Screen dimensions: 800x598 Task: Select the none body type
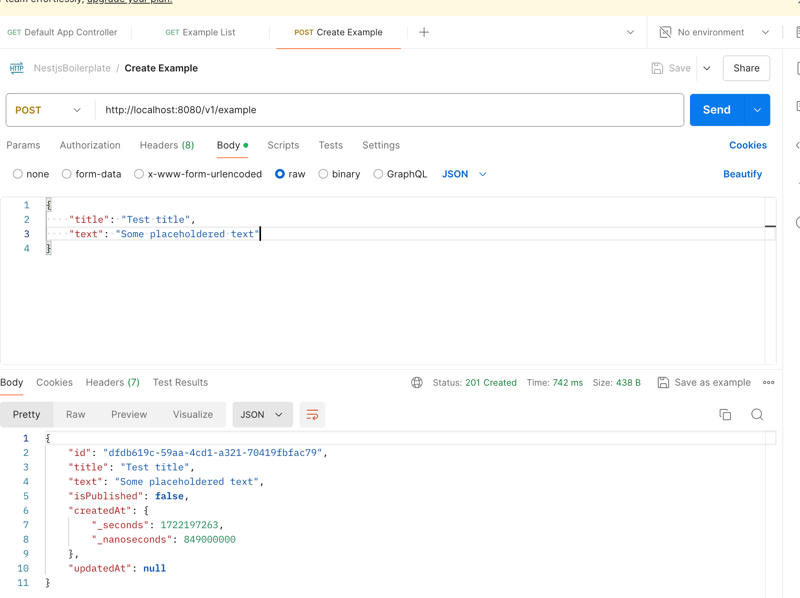18,174
